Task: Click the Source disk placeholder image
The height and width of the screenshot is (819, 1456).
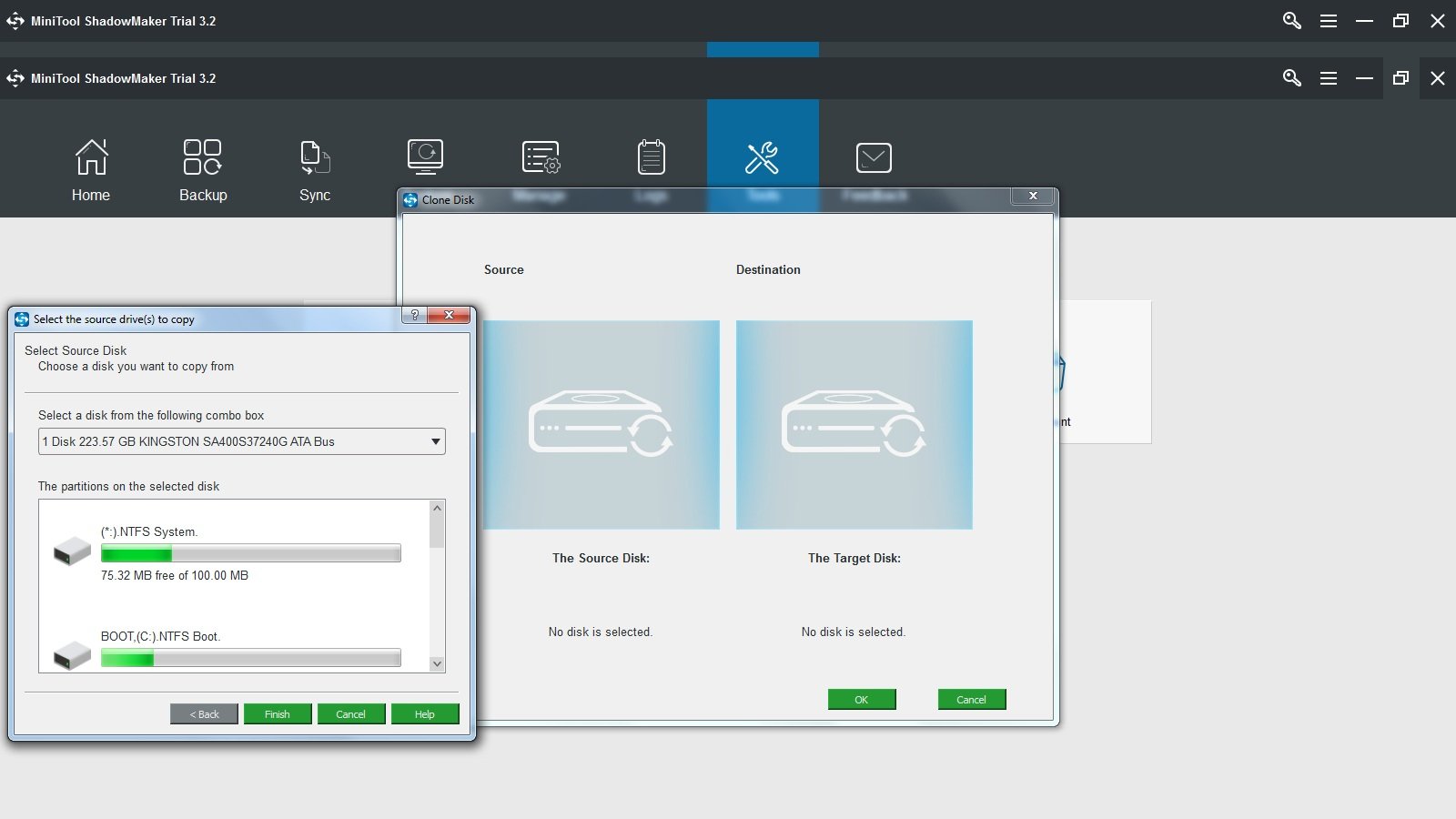Action: (601, 424)
